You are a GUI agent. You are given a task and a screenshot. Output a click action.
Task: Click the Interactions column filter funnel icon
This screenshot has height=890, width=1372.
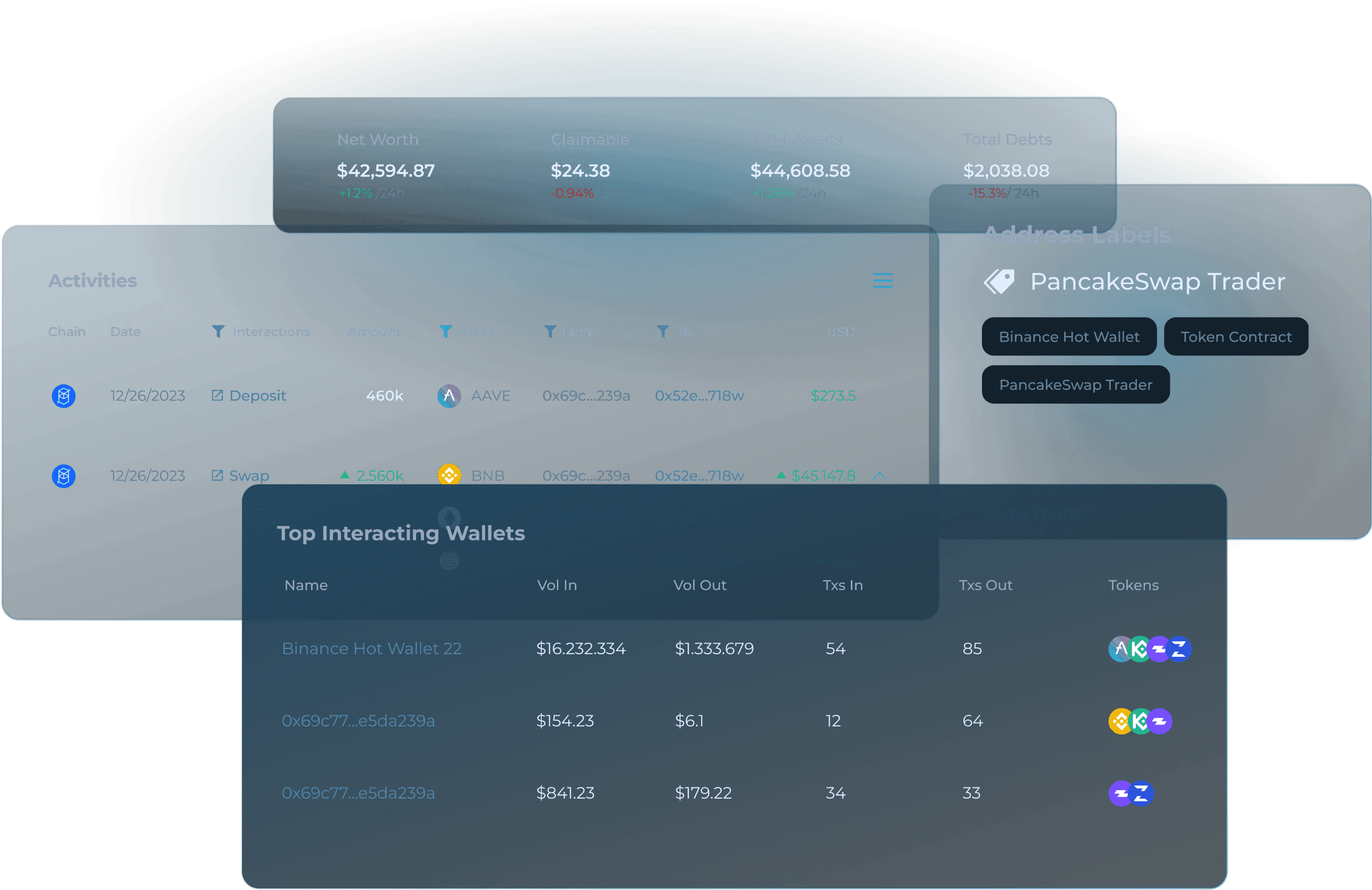(x=218, y=332)
